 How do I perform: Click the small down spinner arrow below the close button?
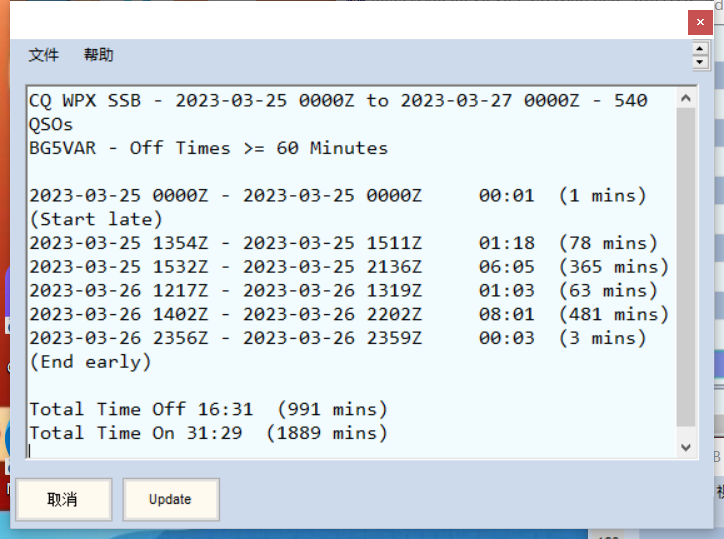[700, 62]
